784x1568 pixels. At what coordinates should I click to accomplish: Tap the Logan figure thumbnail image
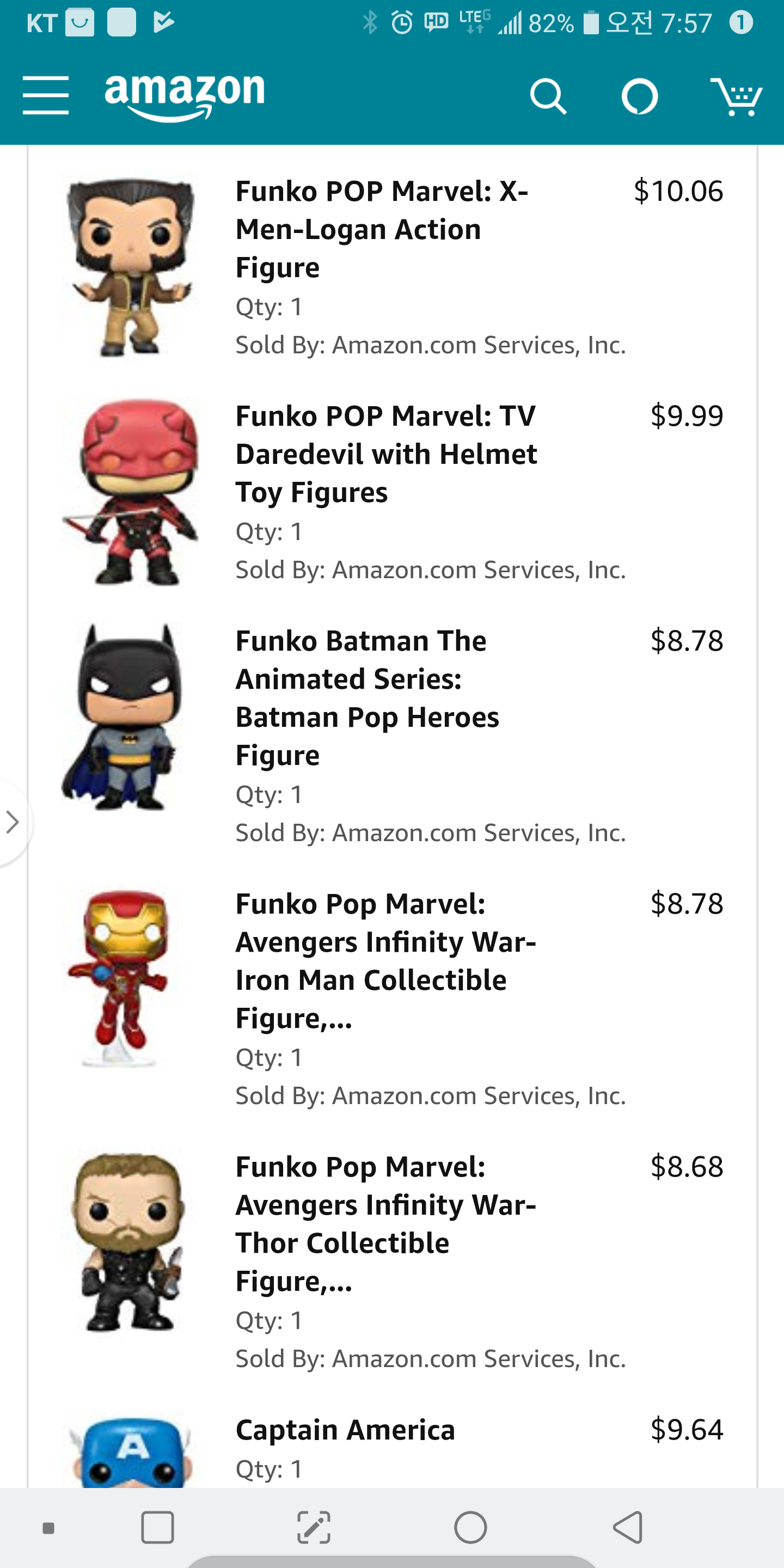[130, 267]
